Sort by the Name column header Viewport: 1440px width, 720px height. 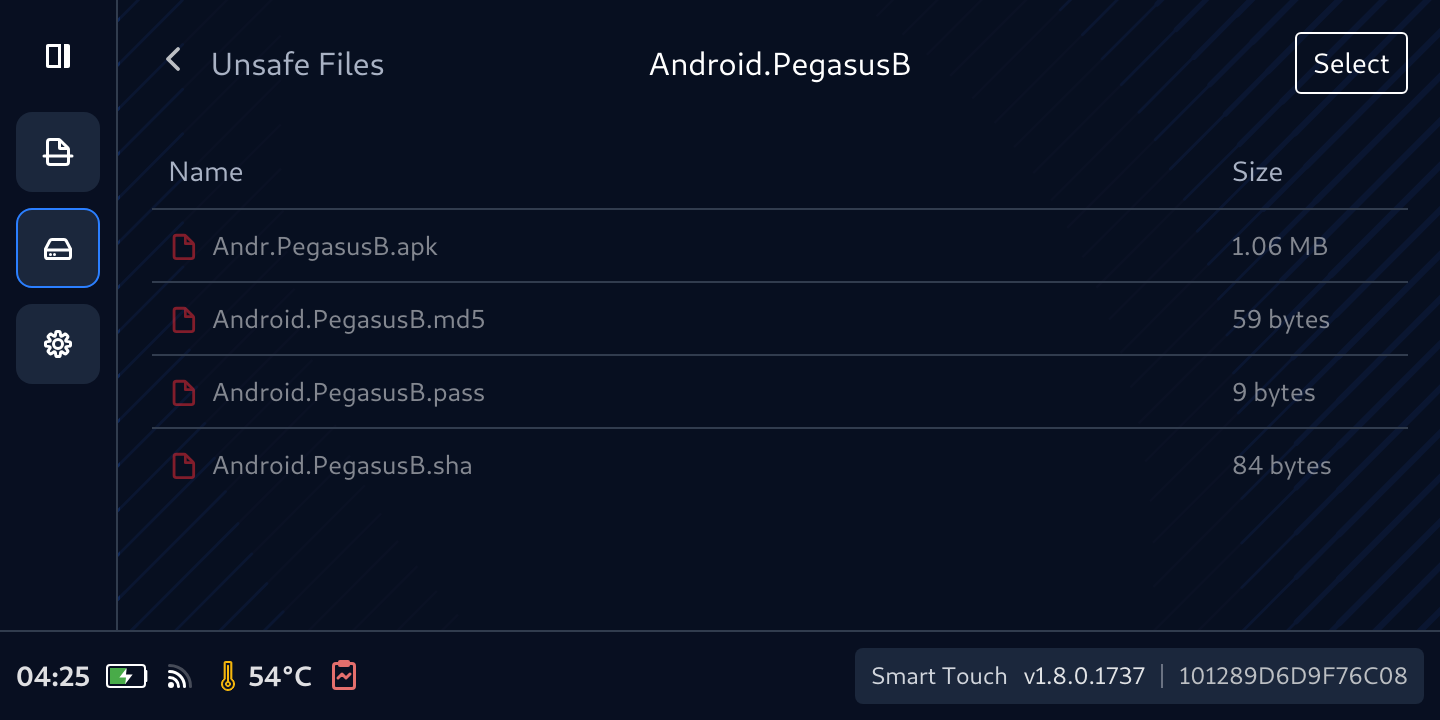click(x=206, y=172)
